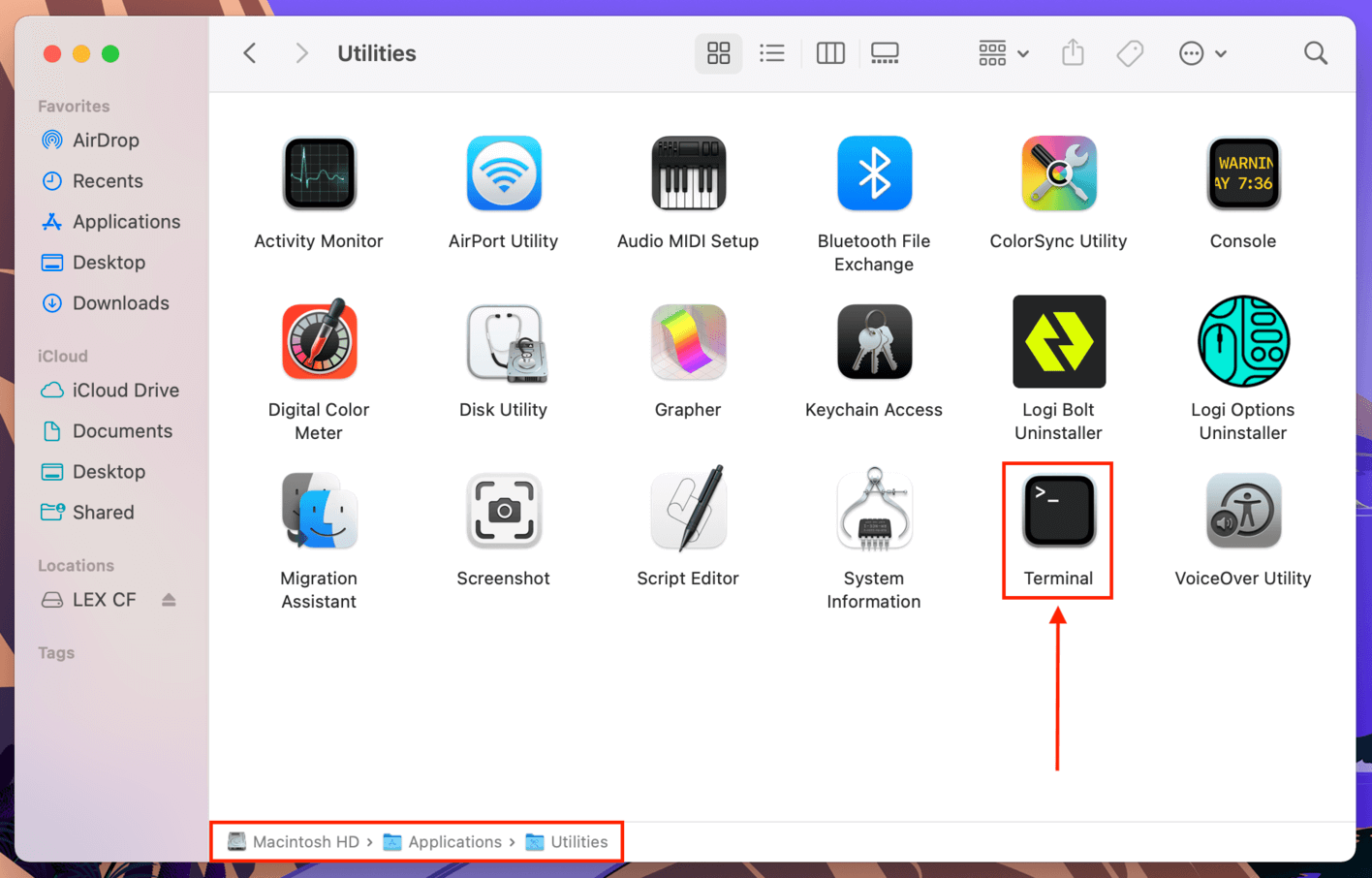1372x878 pixels.
Task: Switch to icon grid view
Action: [718, 53]
